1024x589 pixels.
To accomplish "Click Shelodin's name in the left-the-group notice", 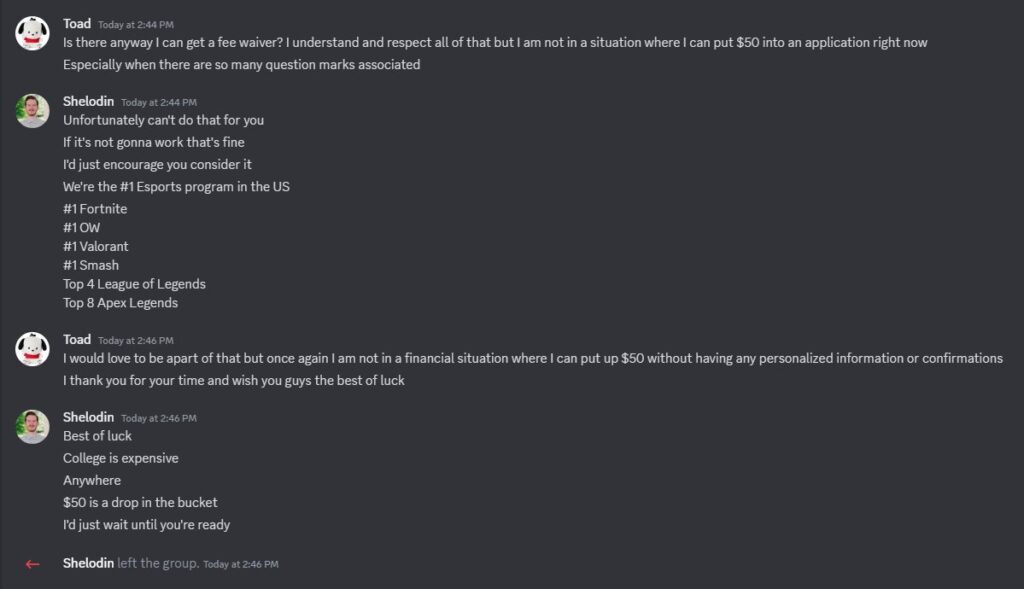I will coord(88,563).
